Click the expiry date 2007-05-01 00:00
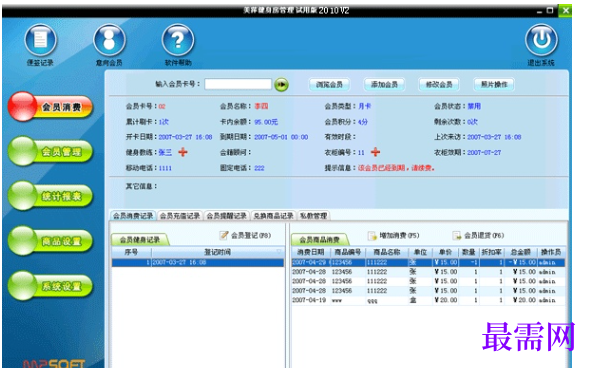594x368 pixels. (x=281, y=137)
